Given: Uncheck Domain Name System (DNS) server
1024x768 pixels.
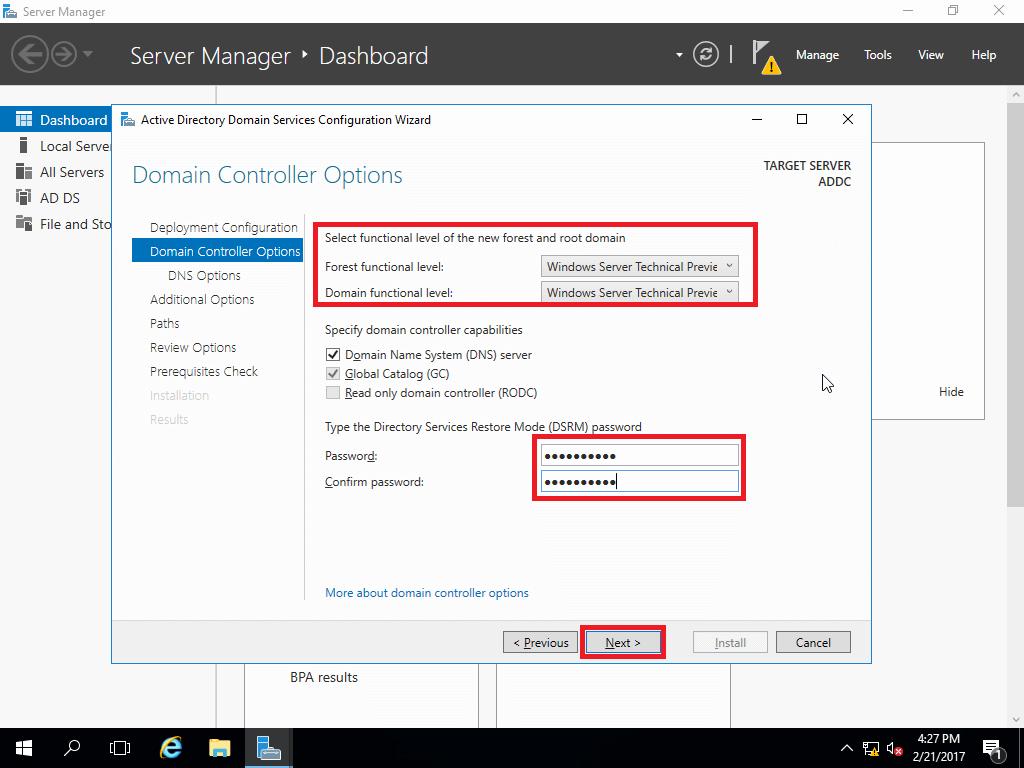Looking at the screenshot, I should point(333,355).
